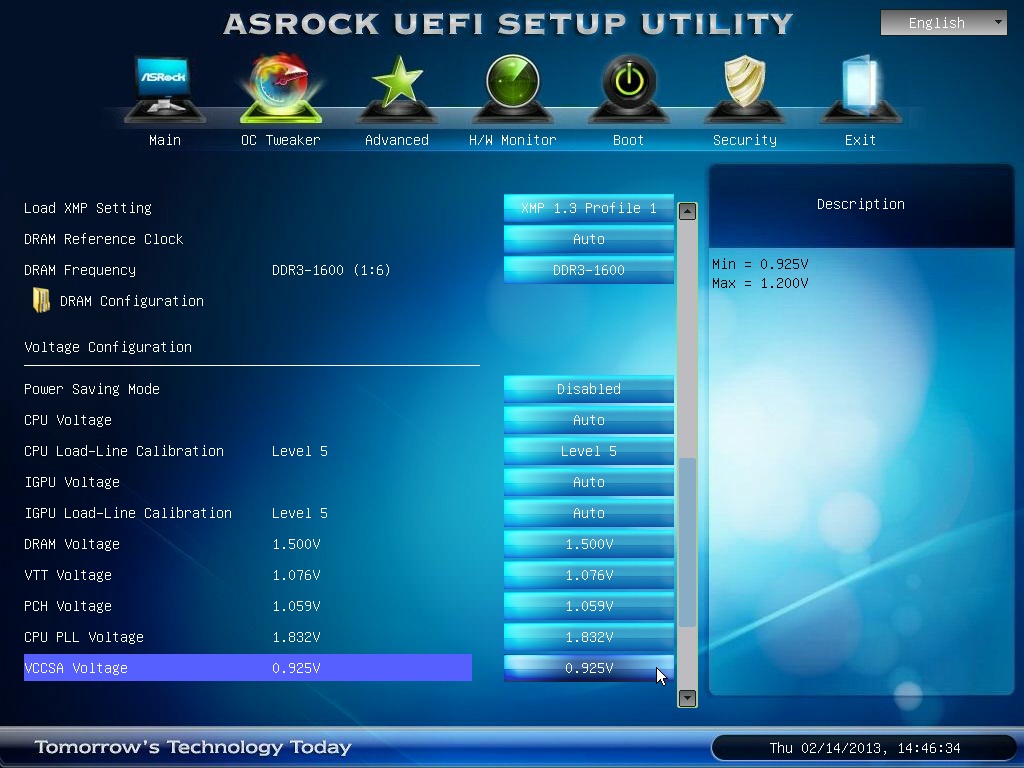Image resolution: width=1024 pixels, height=768 pixels.
Task: Switch to the Advanced tab label
Action: click(397, 140)
